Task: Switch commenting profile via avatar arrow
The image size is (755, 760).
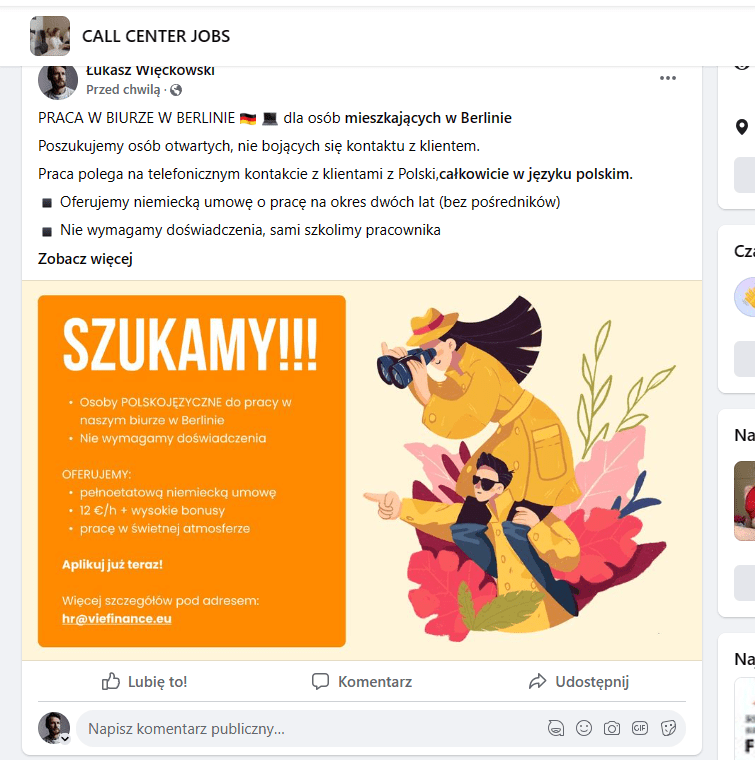Action: pyautogui.click(x=65, y=739)
